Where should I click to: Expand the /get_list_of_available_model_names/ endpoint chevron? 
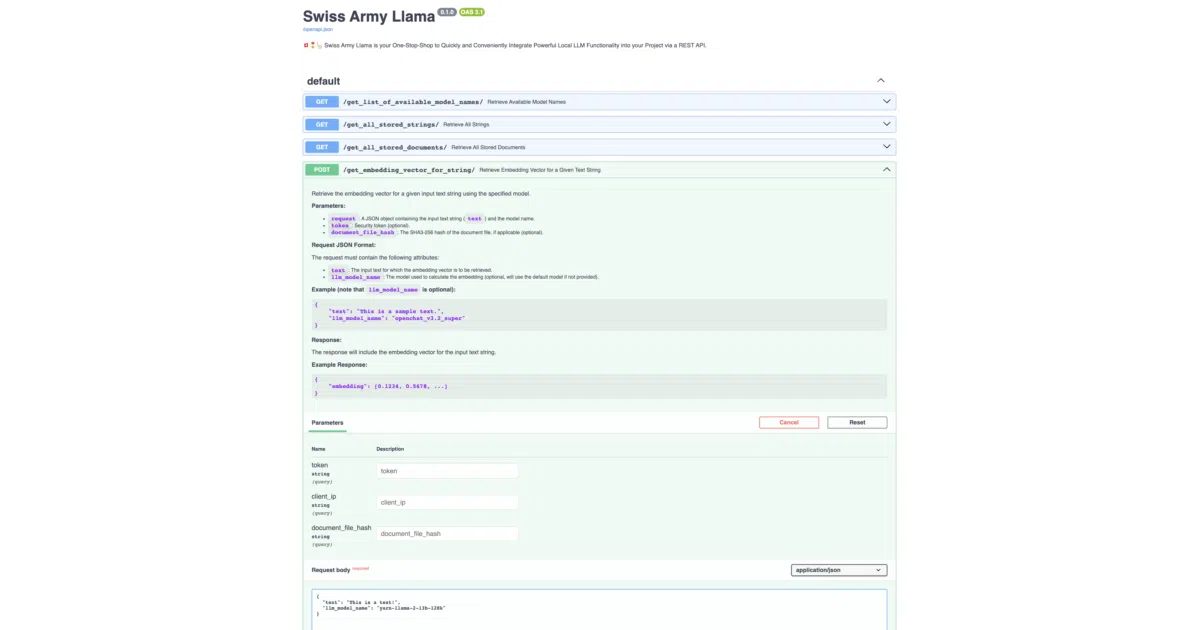pos(886,101)
